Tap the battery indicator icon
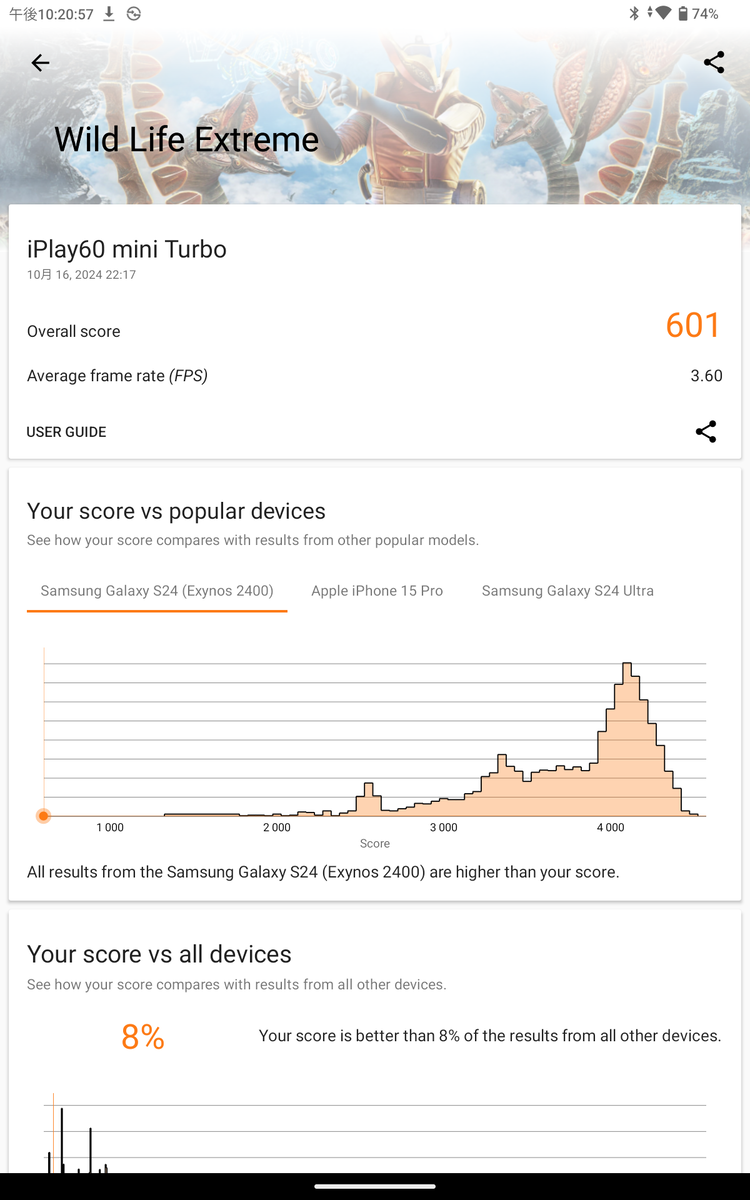 (x=682, y=14)
